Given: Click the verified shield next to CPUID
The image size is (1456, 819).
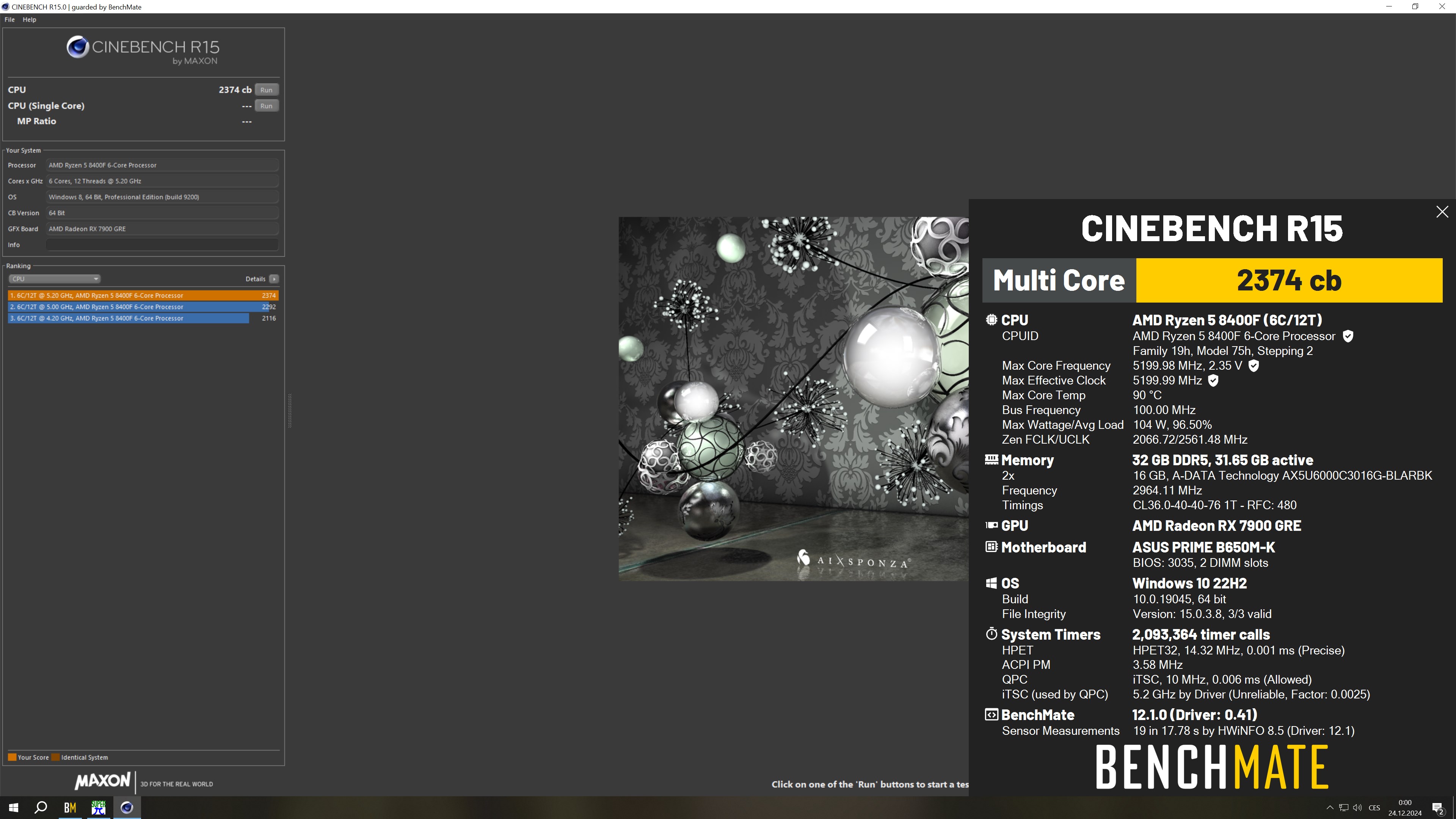Looking at the screenshot, I should coord(1348,336).
